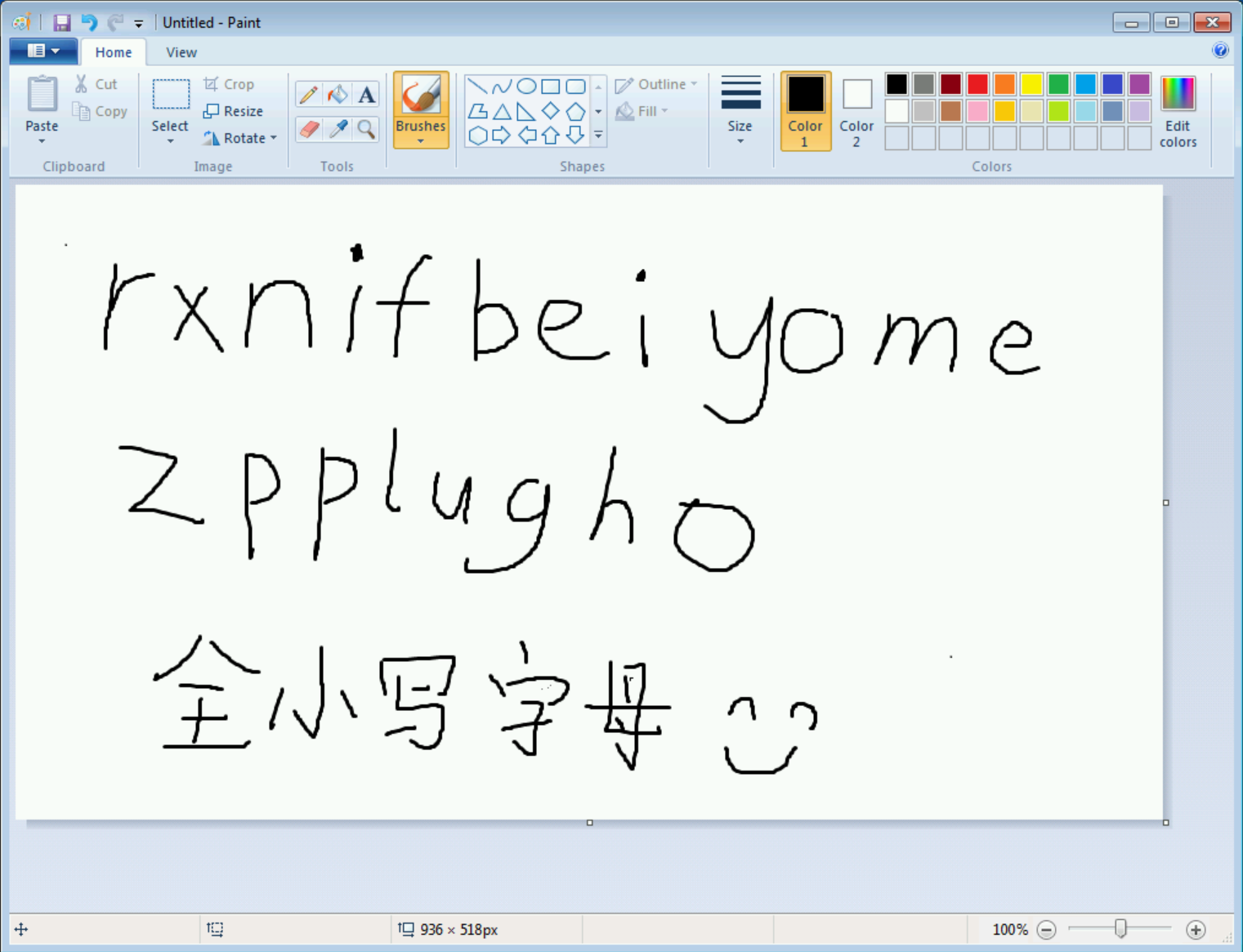Select the Pencil tool
Image resolution: width=1243 pixels, height=952 pixels.
(x=308, y=94)
